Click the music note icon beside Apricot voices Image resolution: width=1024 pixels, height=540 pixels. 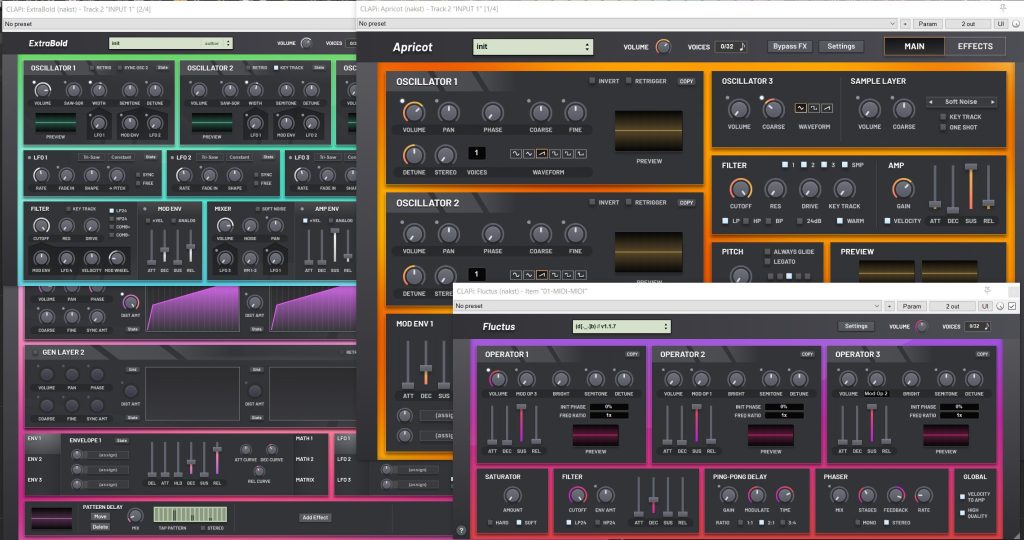pos(743,46)
